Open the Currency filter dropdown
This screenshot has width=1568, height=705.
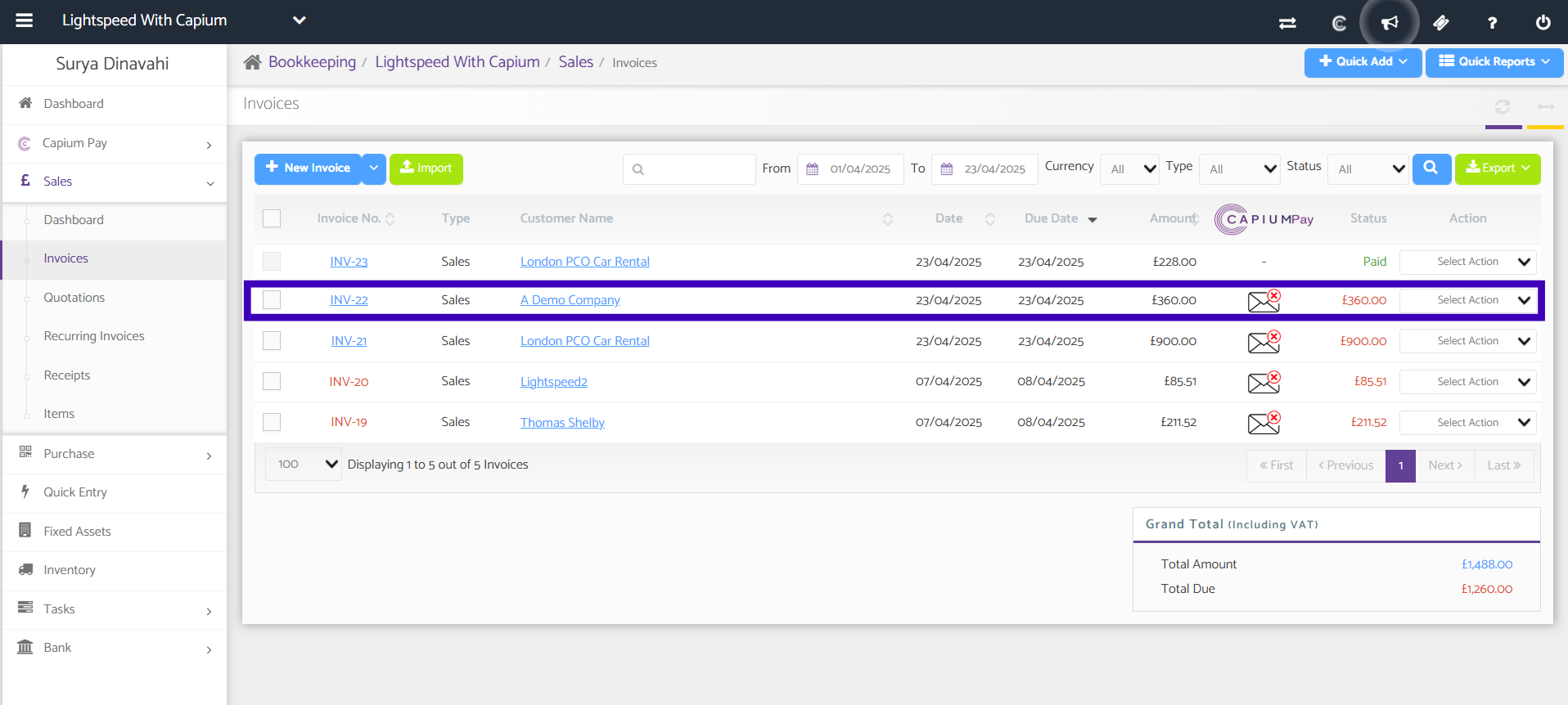(1129, 169)
